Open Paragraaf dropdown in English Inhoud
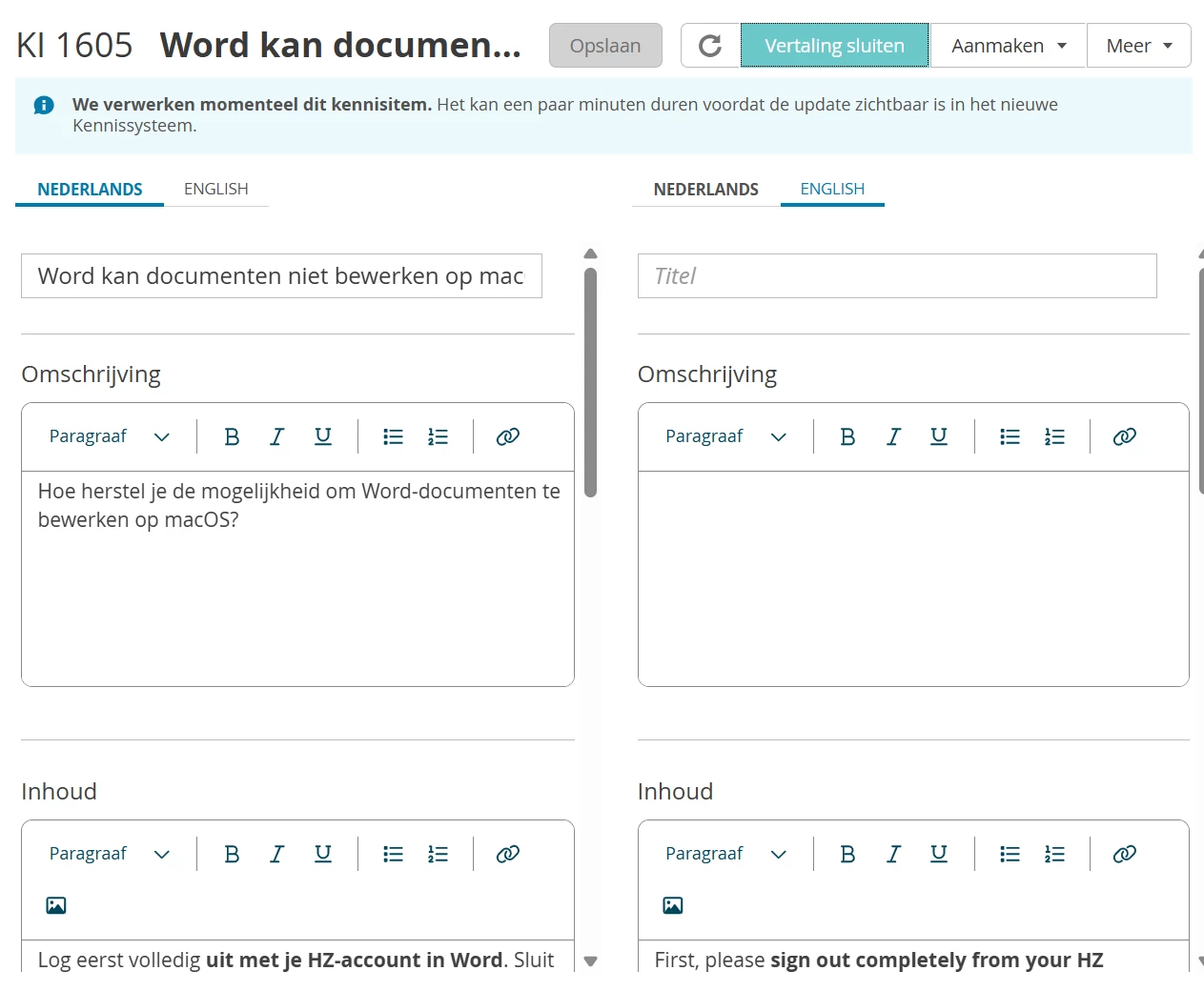The height and width of the screenshot is (991, 1204). [x=726, y=854]
